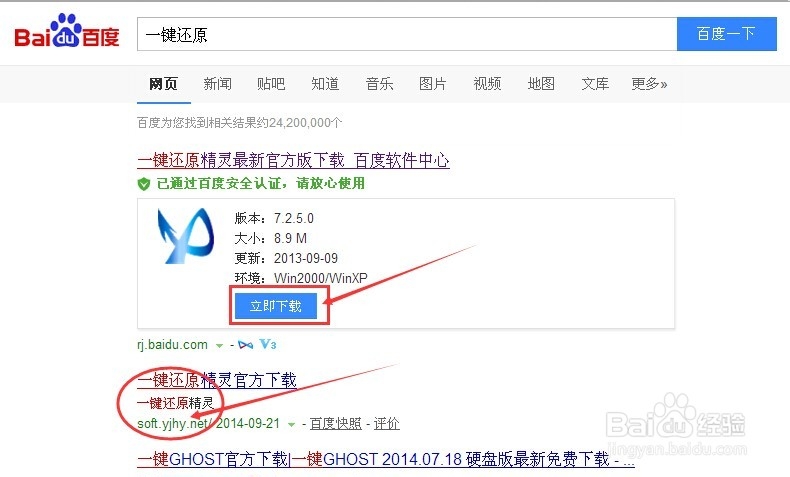Expand the dropdown arrow after 2014-09-21
The height and width of the screenshot is (477, 790).
click(291, 425)
